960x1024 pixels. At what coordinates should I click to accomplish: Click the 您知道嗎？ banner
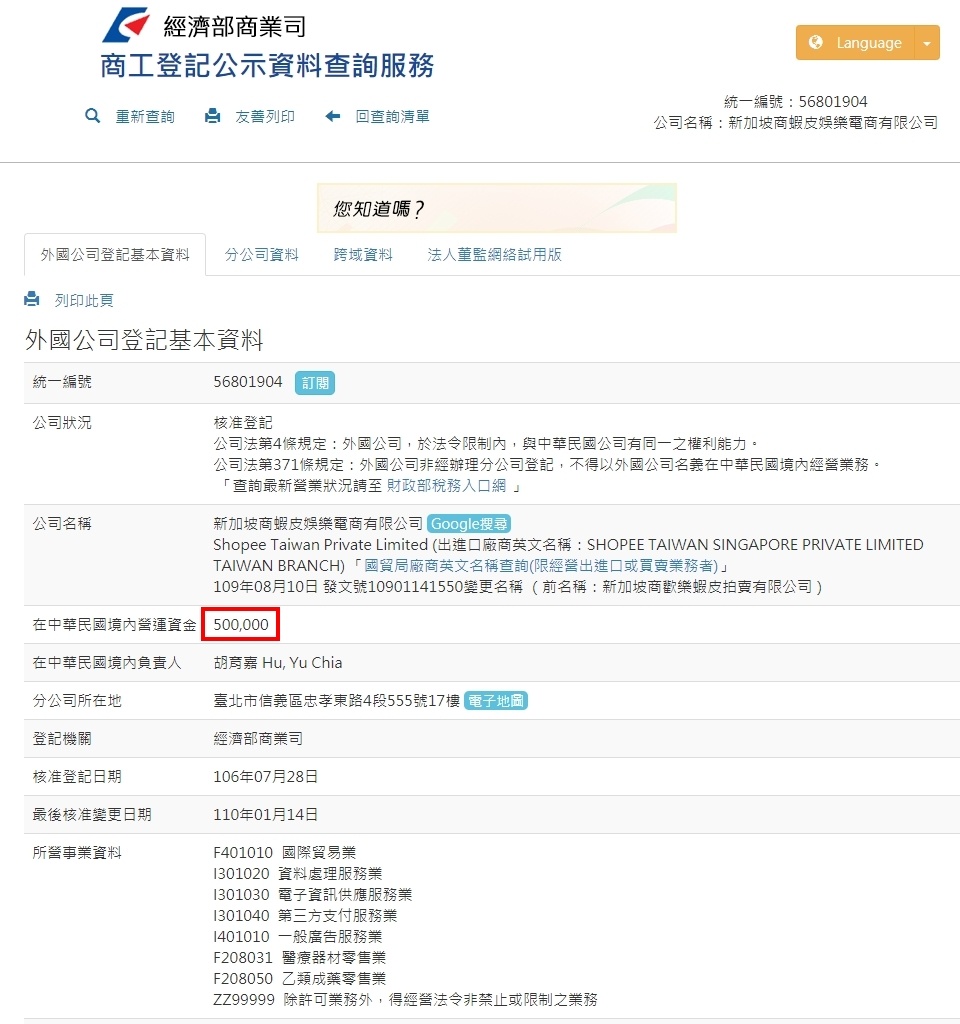pyautogui.click(x=496, y=208)
